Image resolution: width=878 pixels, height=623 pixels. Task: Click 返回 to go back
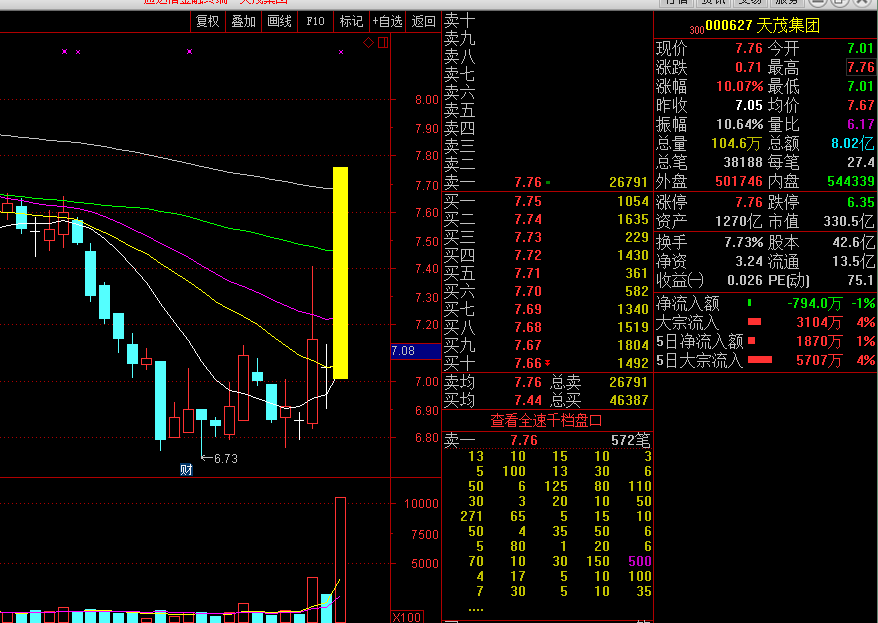(x=423, y=21)
